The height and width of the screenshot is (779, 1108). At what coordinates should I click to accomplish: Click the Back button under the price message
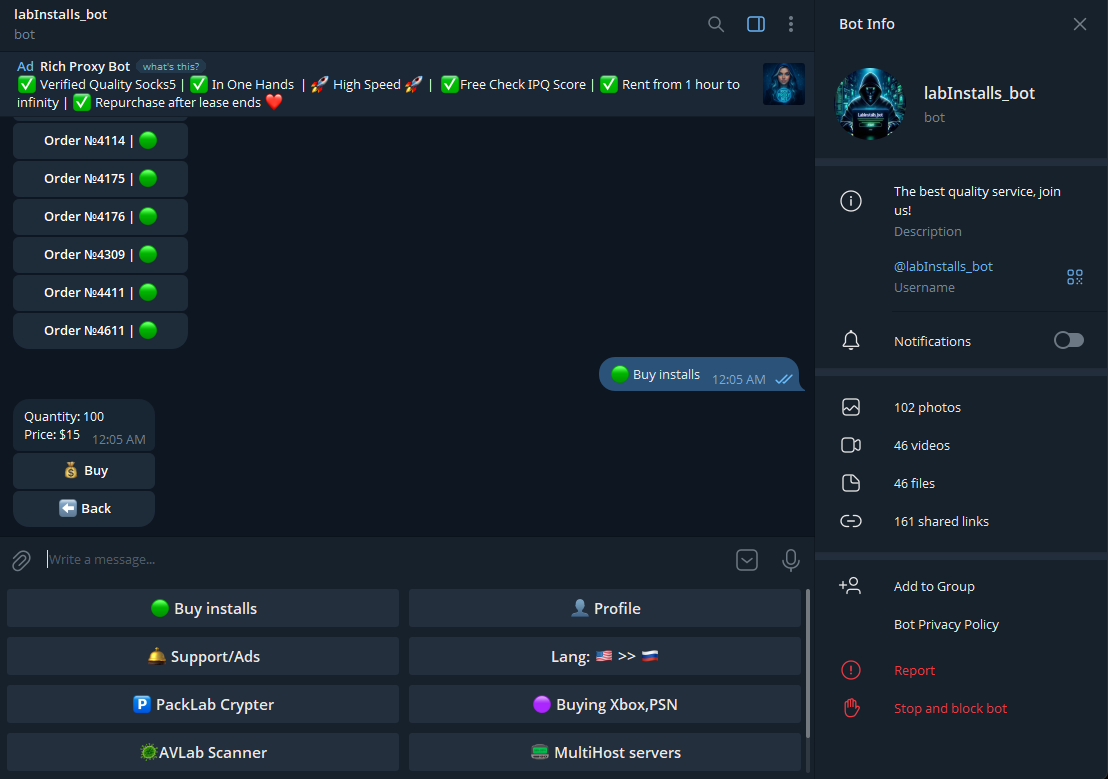[84, 508]
